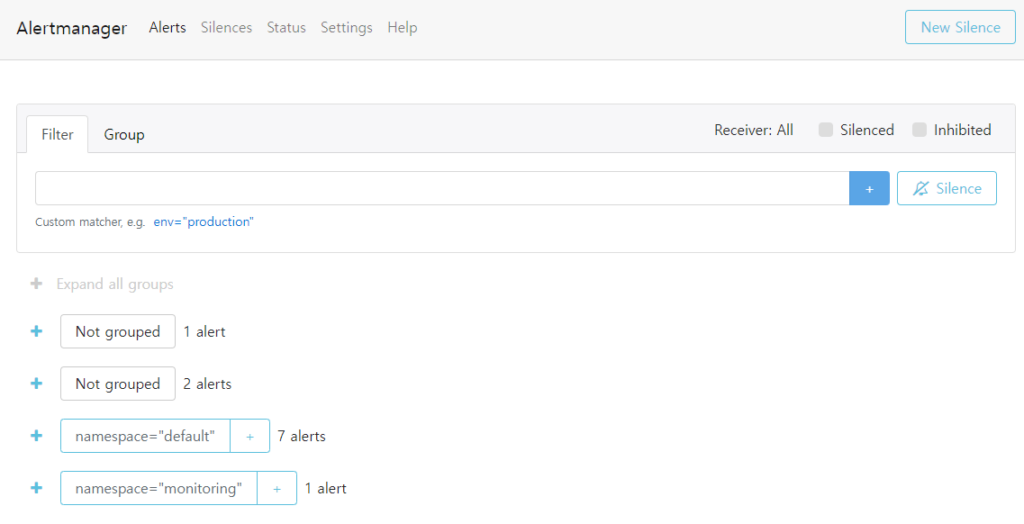Expand the namespace="monitoring" alert group
Image resolution: width=1024 pixels, height=524 pixels.
37,488
